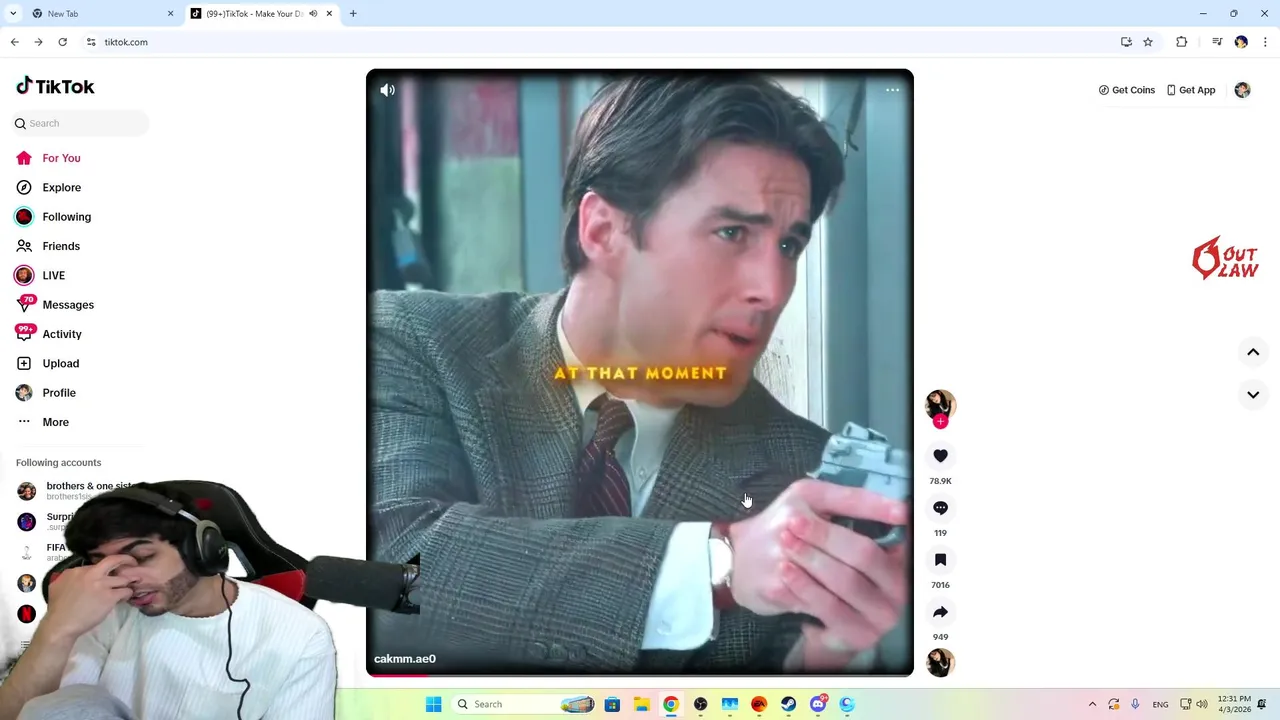Click the TikTok logo
The width and height of the screenshot is (1280, 720).
click(x=55, y=86)
